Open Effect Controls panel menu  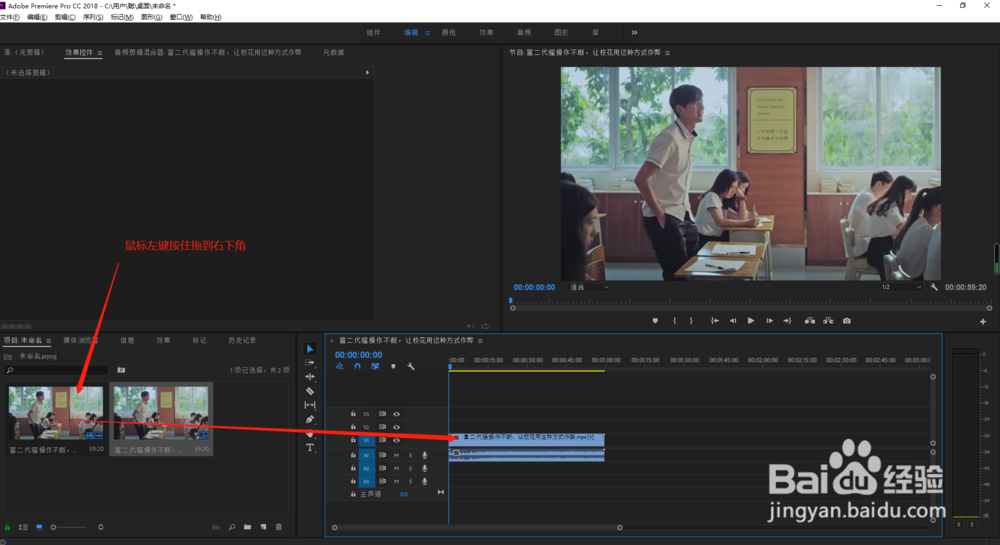tap(99, 53)
